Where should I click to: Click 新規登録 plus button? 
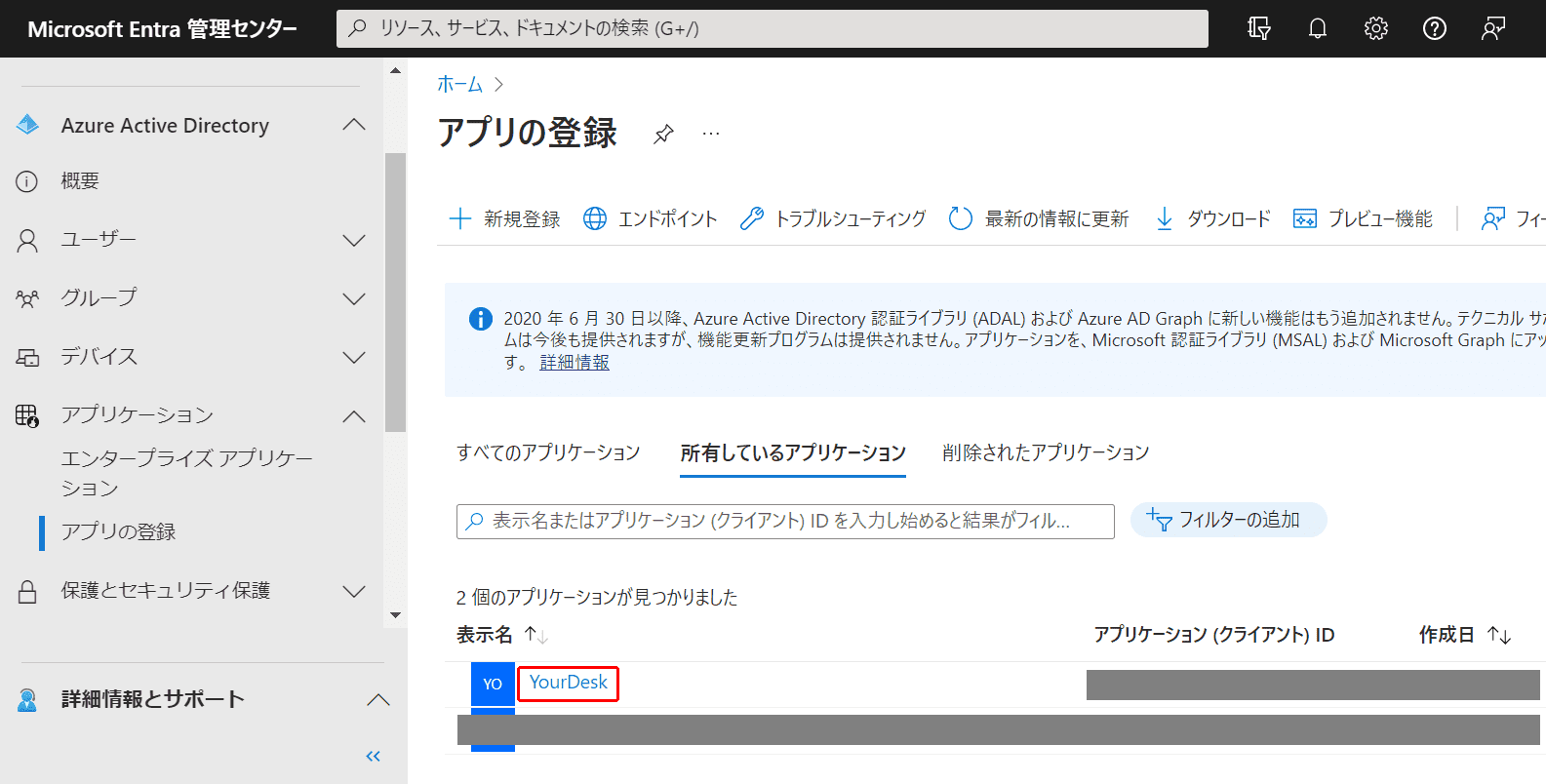click(504, 218)
